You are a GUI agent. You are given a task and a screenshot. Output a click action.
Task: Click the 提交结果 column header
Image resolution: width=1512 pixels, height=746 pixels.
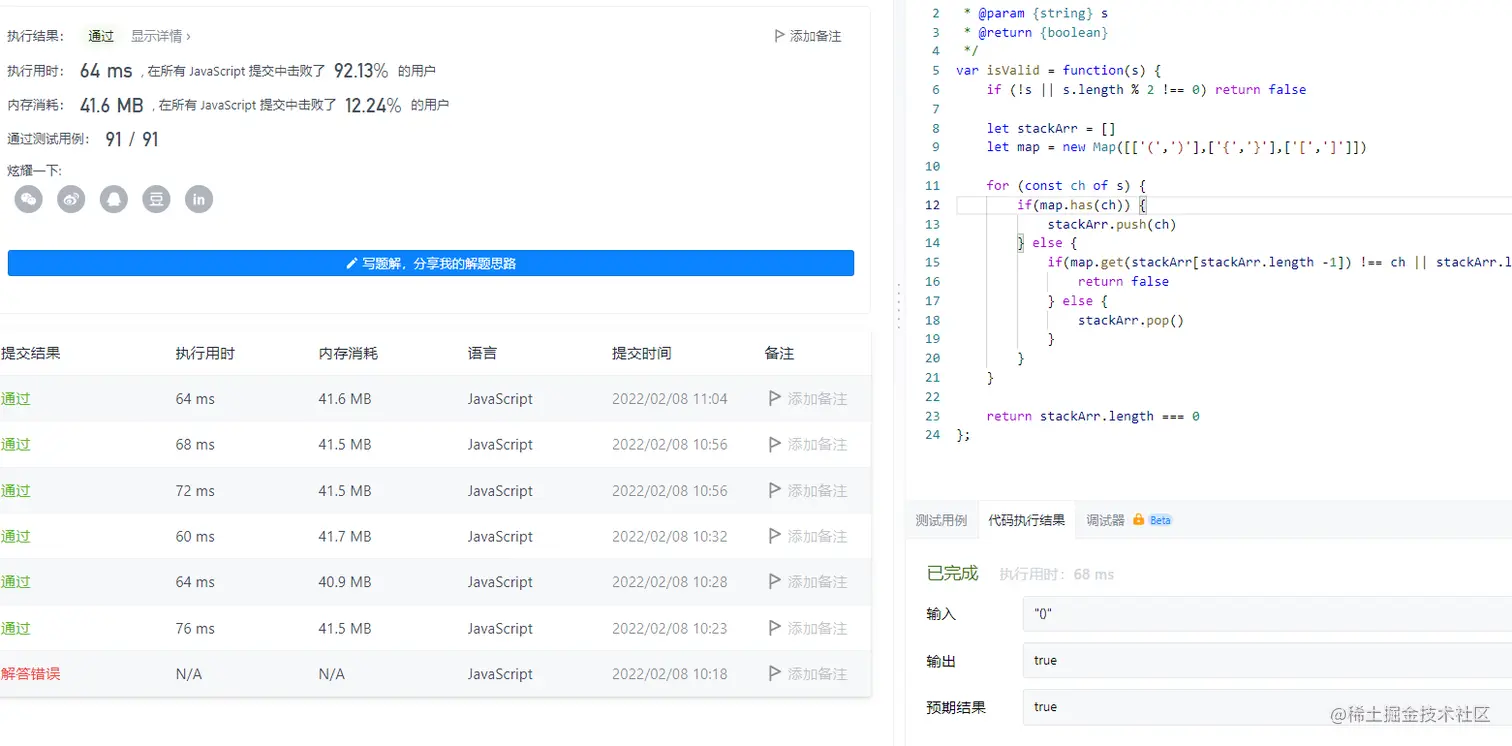[31, 353]
